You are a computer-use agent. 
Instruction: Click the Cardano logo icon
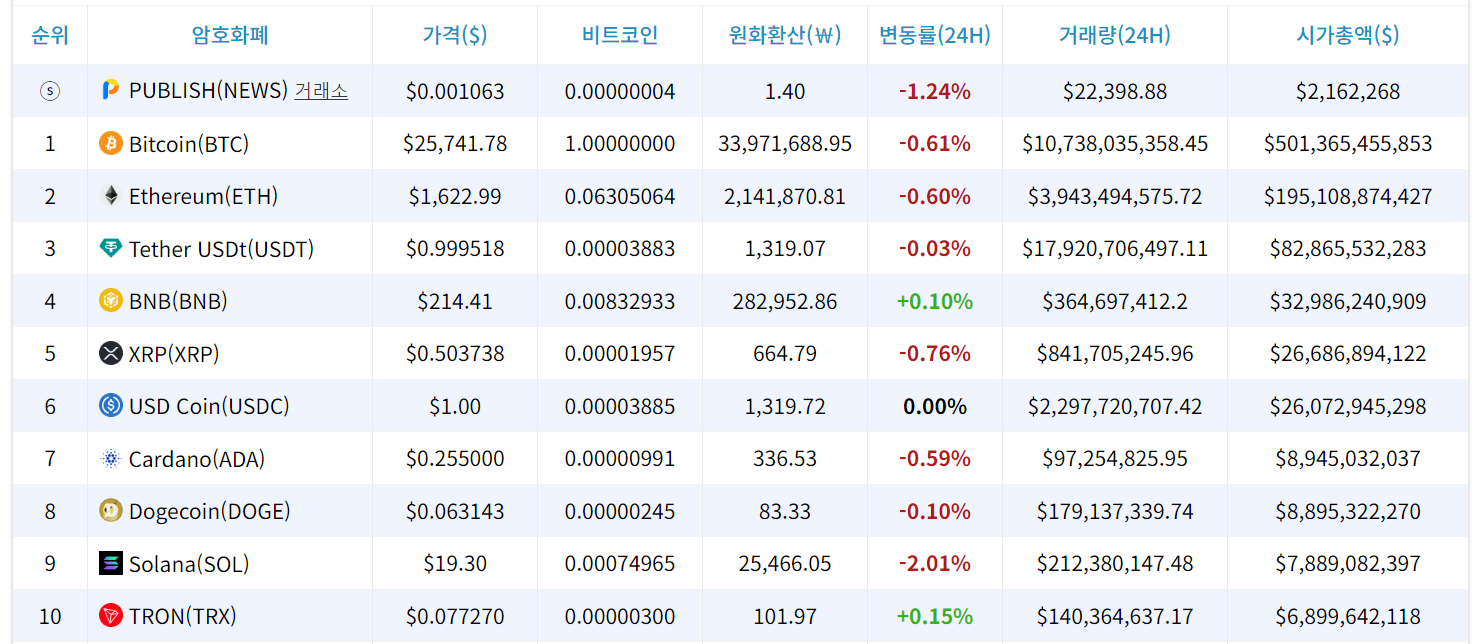(111, 459)
